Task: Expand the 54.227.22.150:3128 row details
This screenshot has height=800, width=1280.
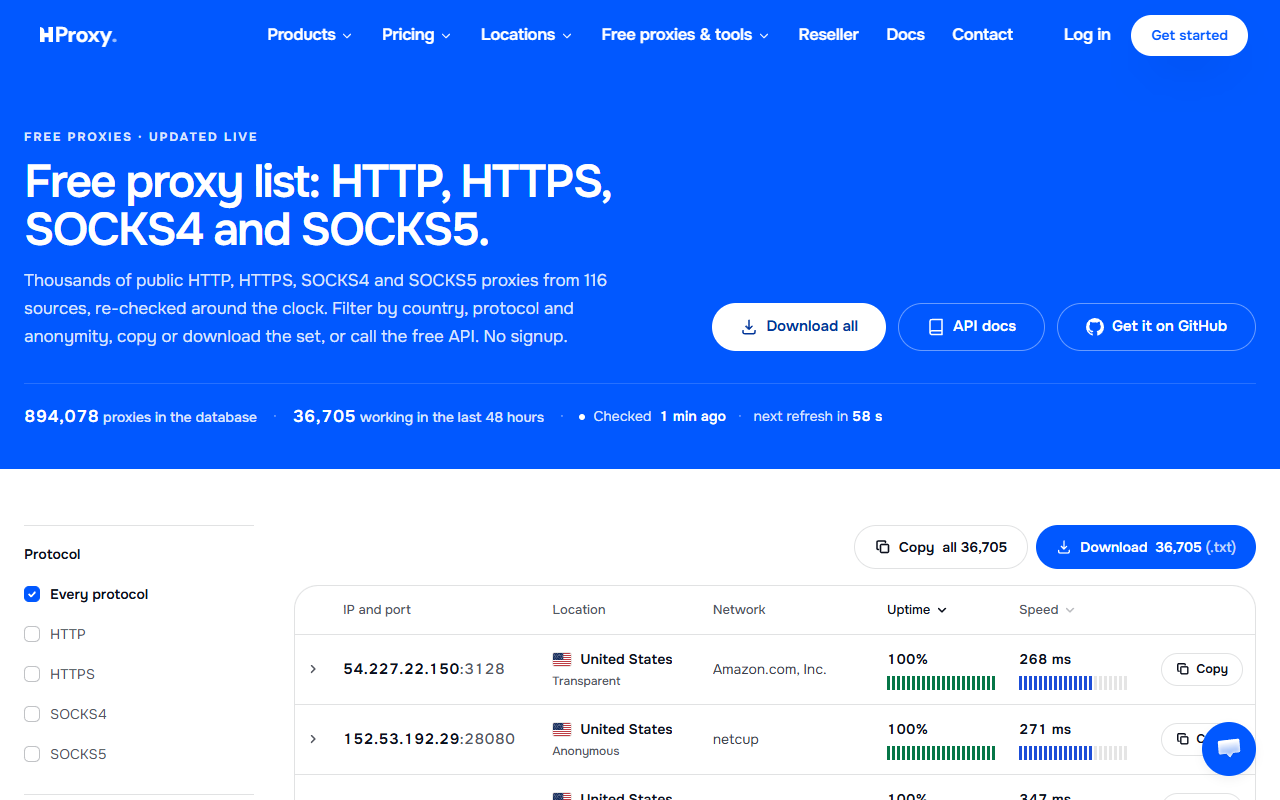Action: point(313,669)
